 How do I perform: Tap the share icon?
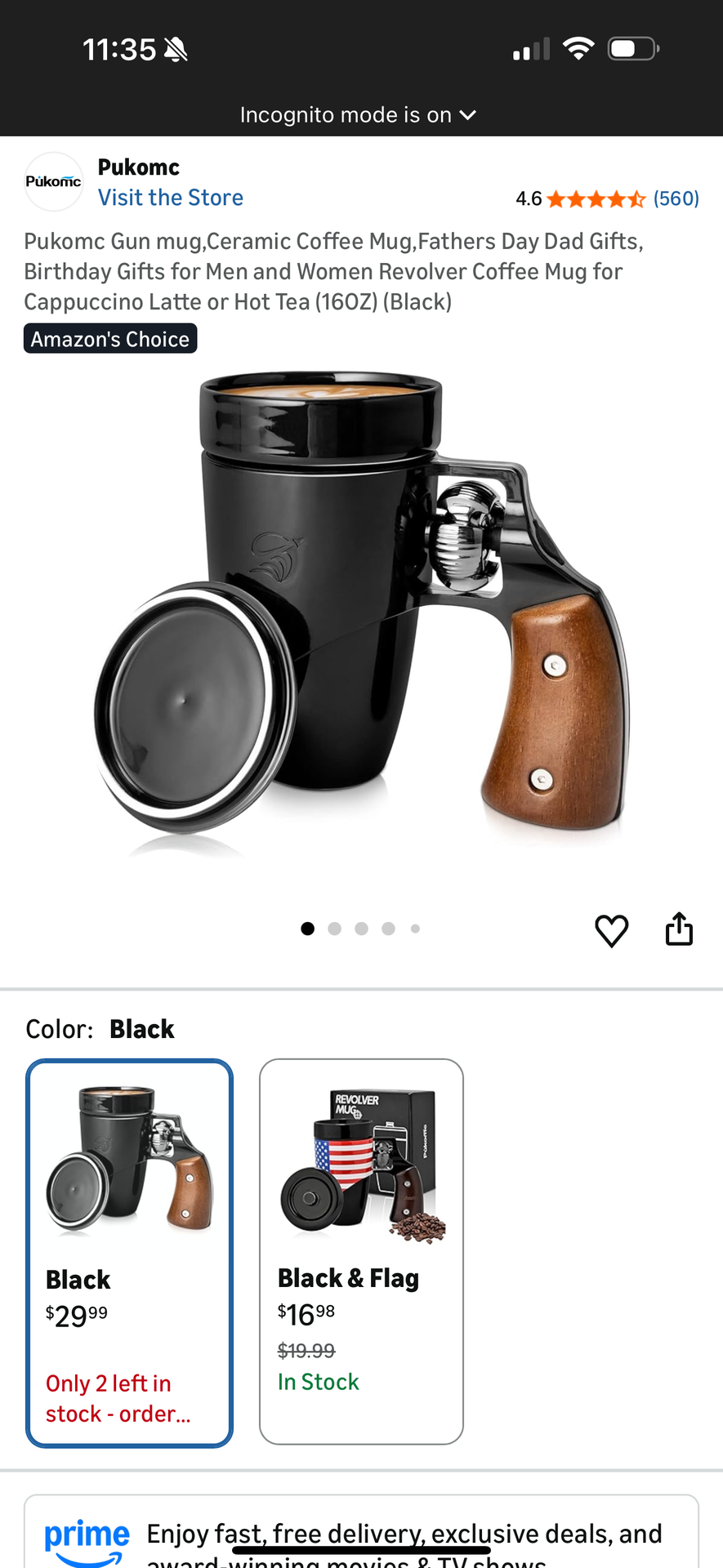pyautogui.click(x=679, y=929)
